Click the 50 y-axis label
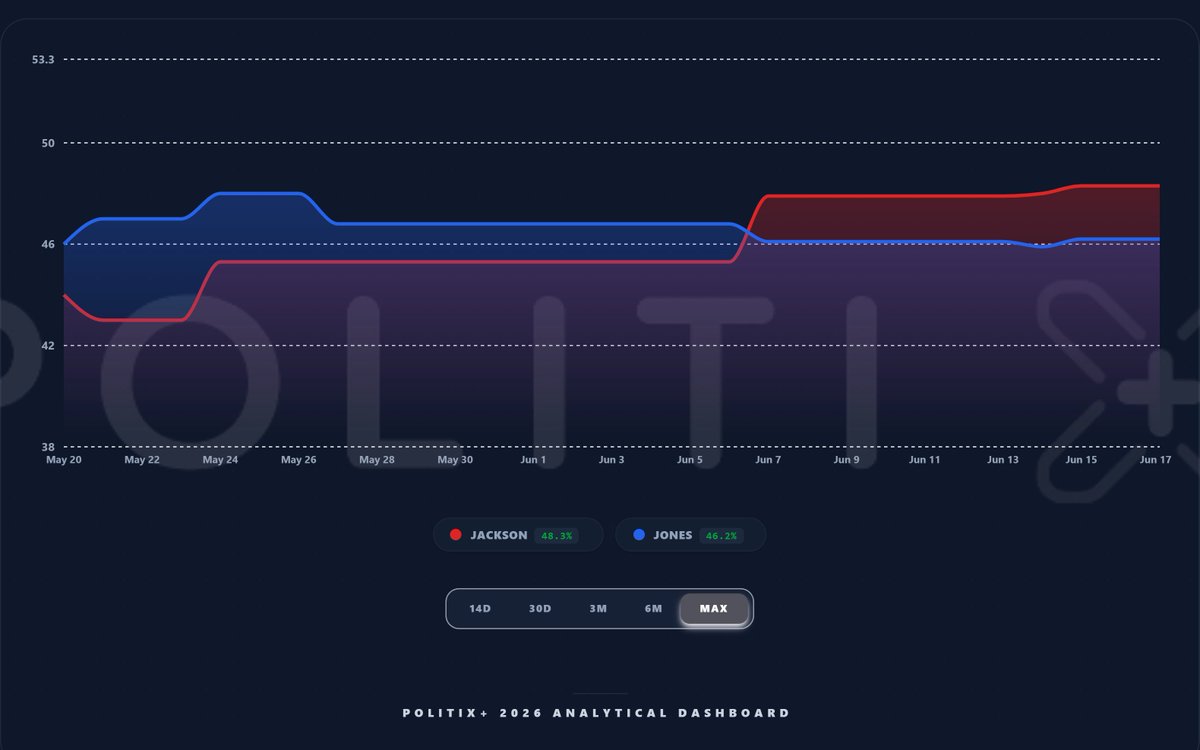This screenshot has width=1200, height=750. tap(47, 143)
